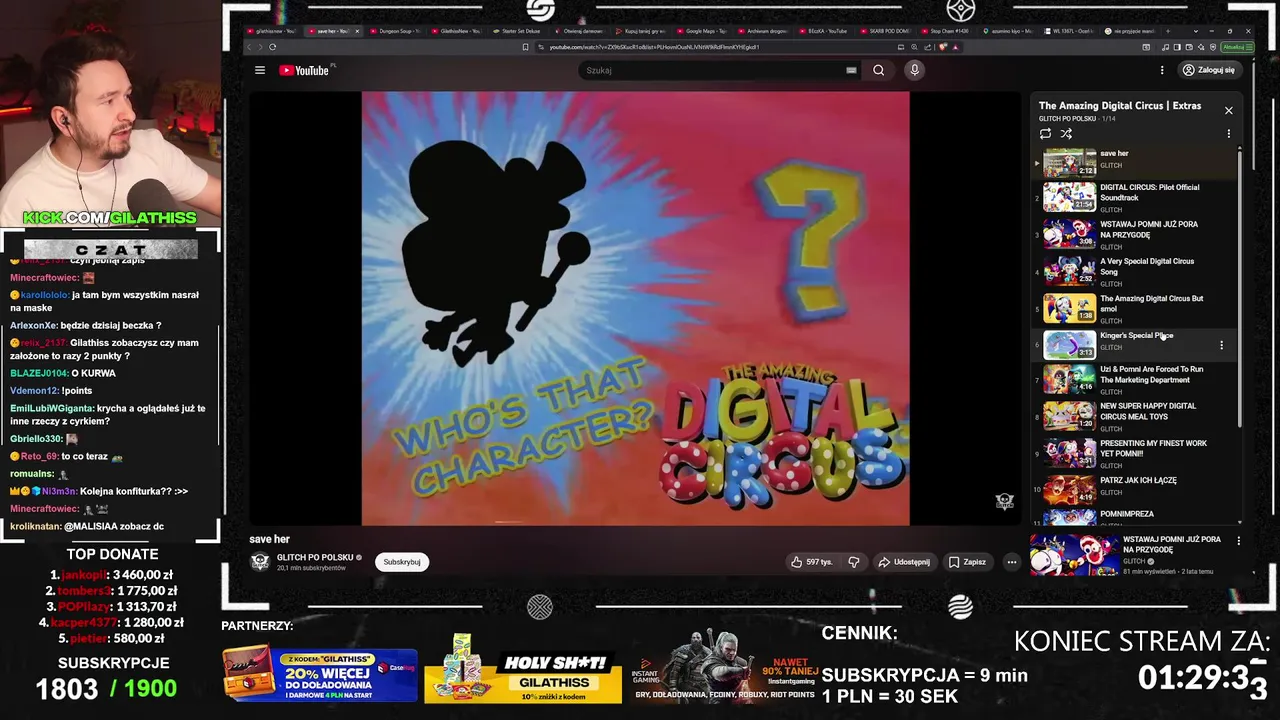Subscribe with the Subskrybuj button

[x=402, y=562]
